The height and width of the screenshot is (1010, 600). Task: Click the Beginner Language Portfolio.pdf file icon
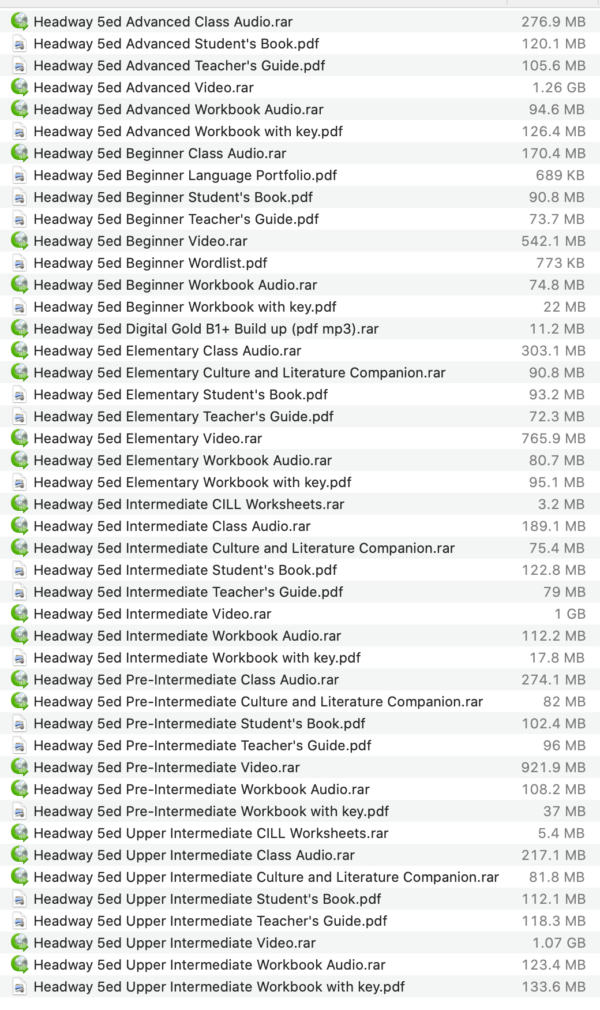coord(19,175)
